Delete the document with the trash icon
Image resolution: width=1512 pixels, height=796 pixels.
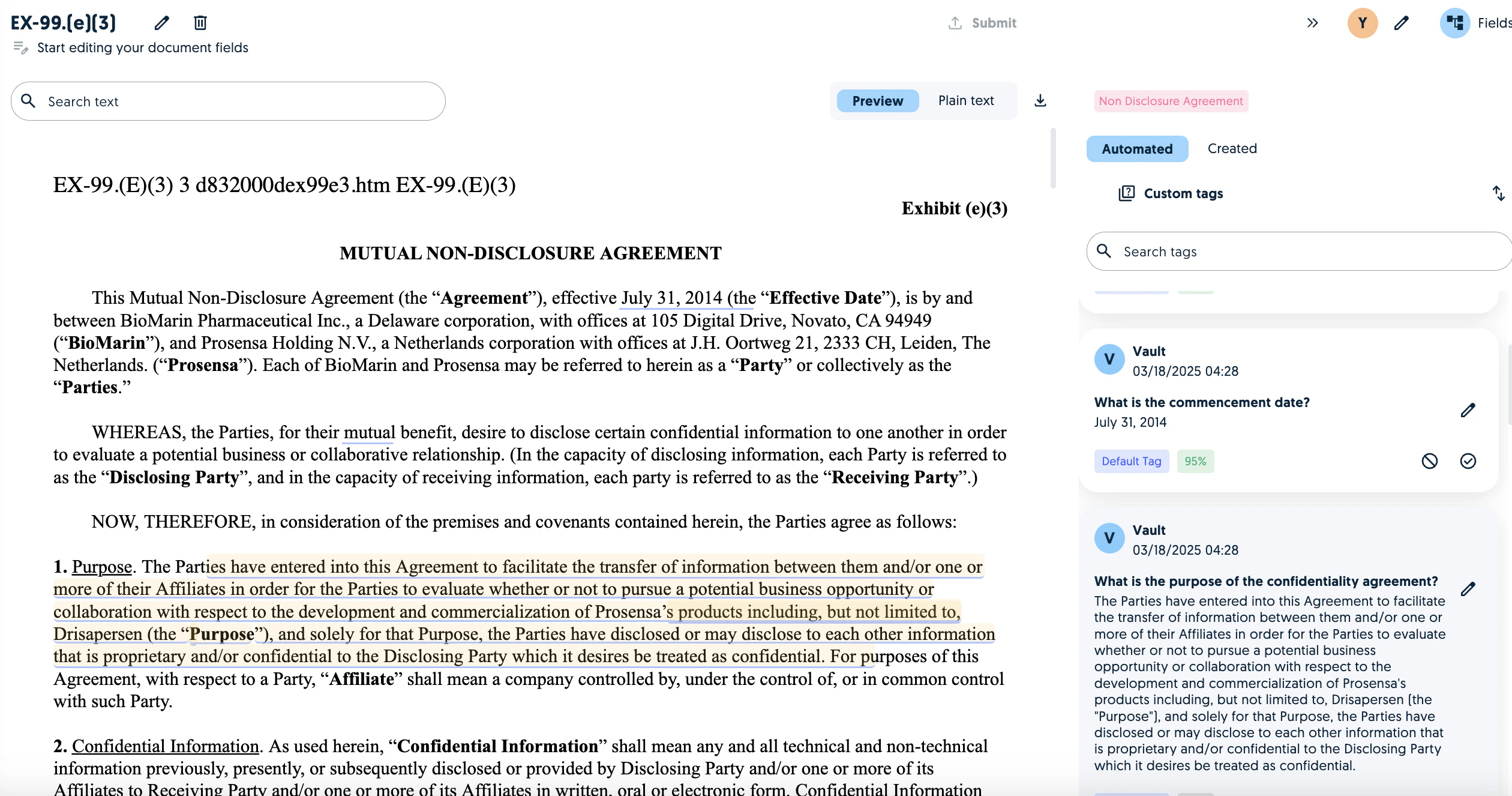click(x=200, y=23)
